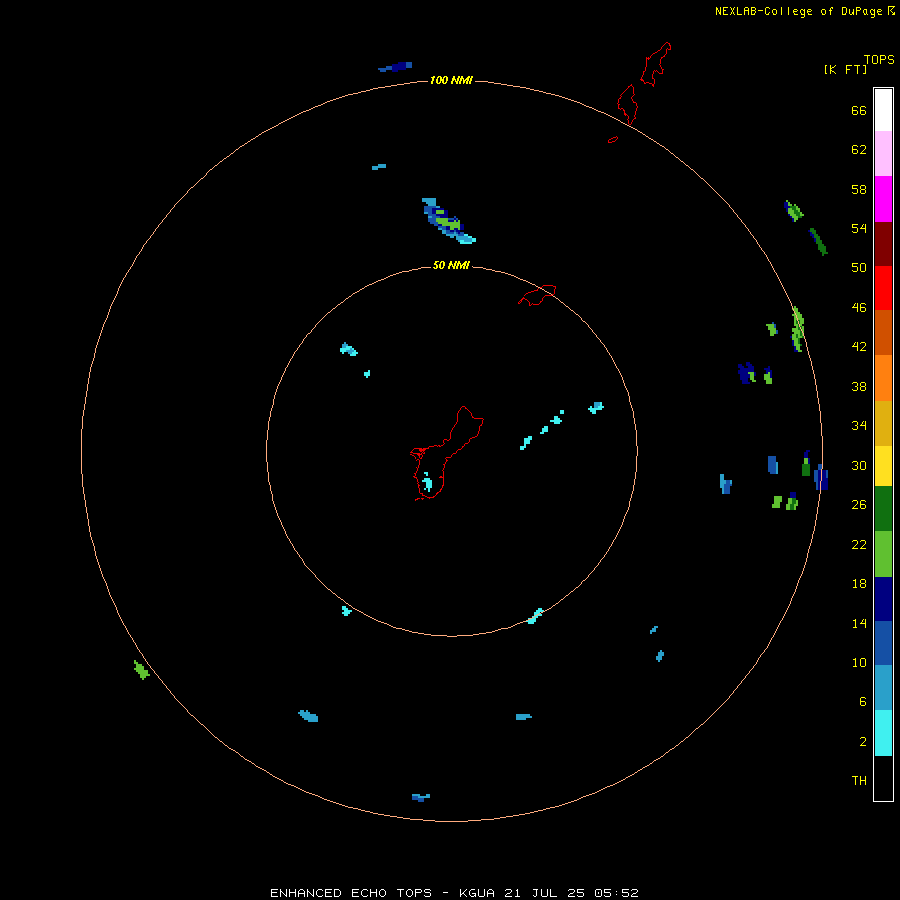Click the navy blue legend swatch
This screenshot has width=900, height=900.
883,599
